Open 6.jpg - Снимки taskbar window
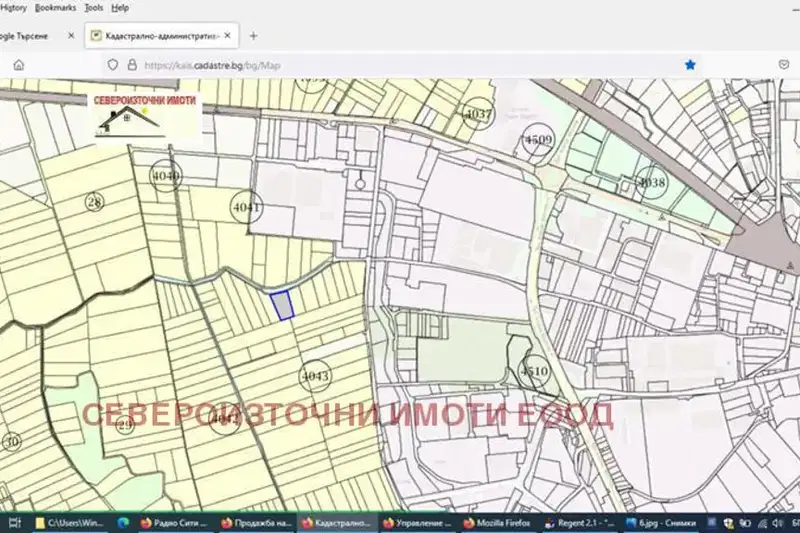Screen dimensions: 800x533 (662, 523)
